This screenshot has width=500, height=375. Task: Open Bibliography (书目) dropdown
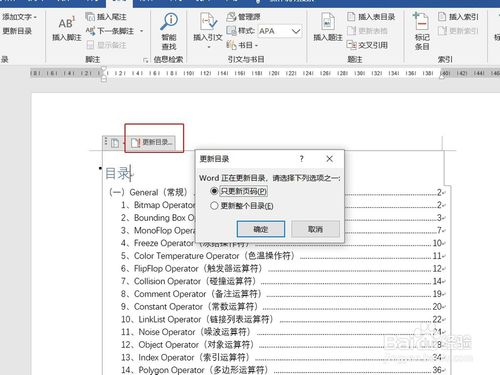click(x=242, y=45)
